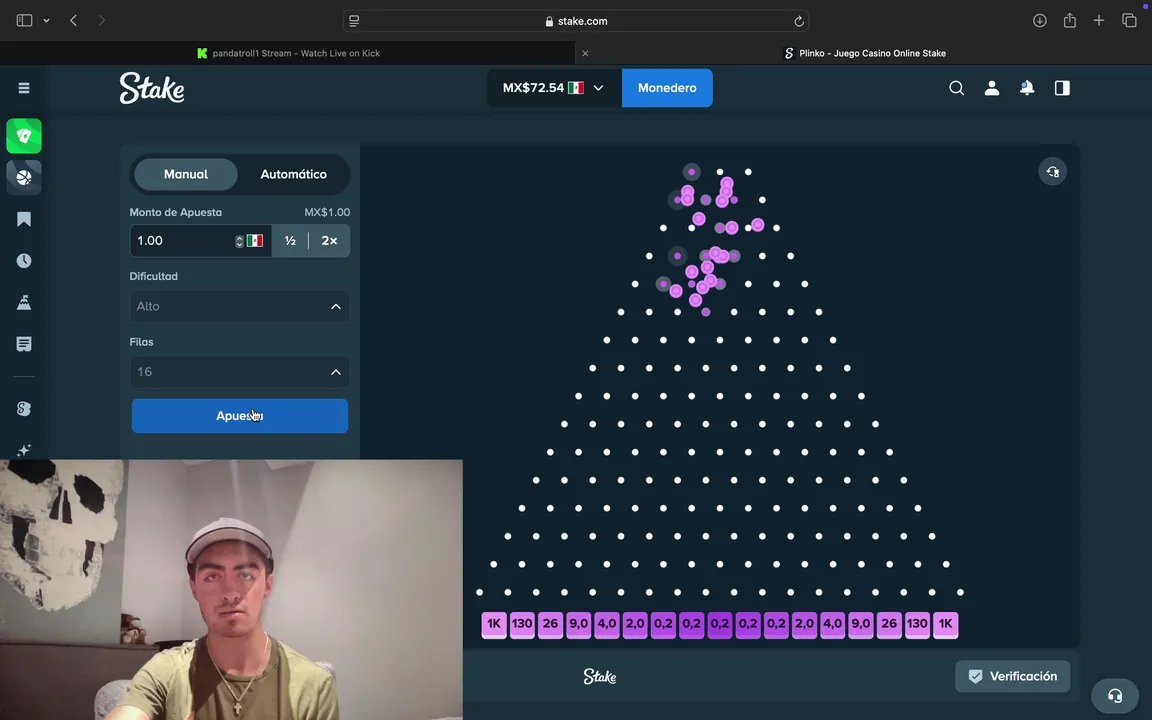This screenshot has width=1152, height=720.
Task: Click Safari share icon
Action: [1070, 21]
